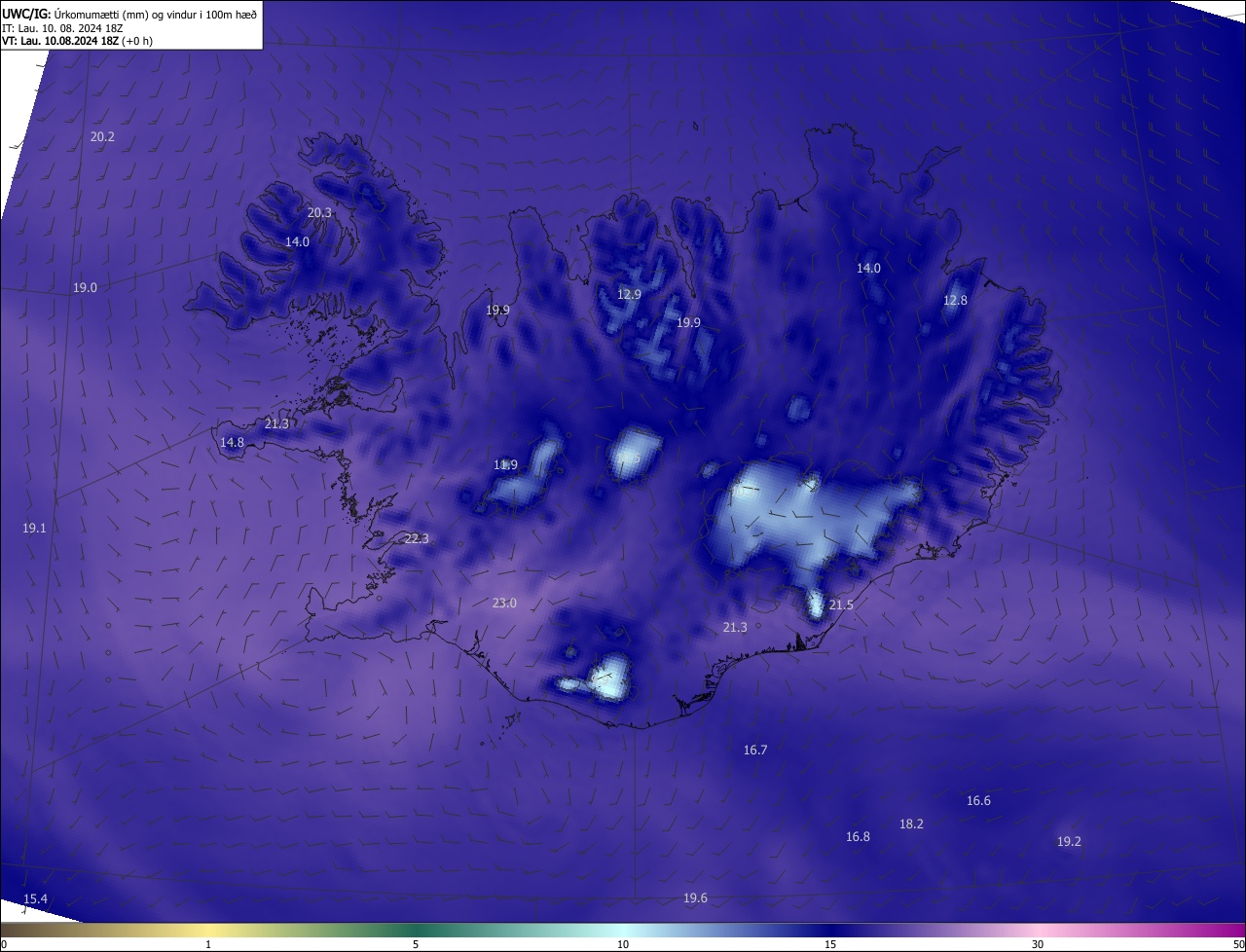The image size is (1246, 952).
Task: Click the 12.9 value label
Action: pos(630,295)
